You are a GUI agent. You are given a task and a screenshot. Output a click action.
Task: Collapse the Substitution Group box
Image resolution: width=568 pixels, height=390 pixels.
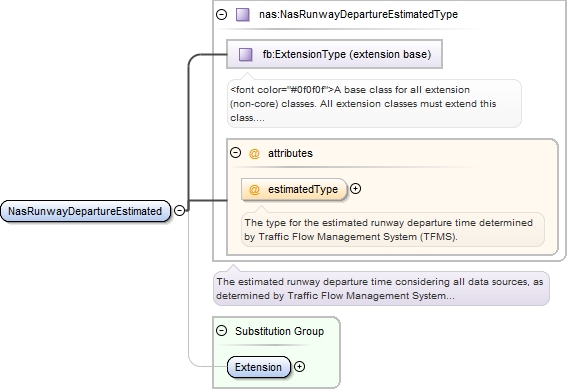(x=221, y=330)
